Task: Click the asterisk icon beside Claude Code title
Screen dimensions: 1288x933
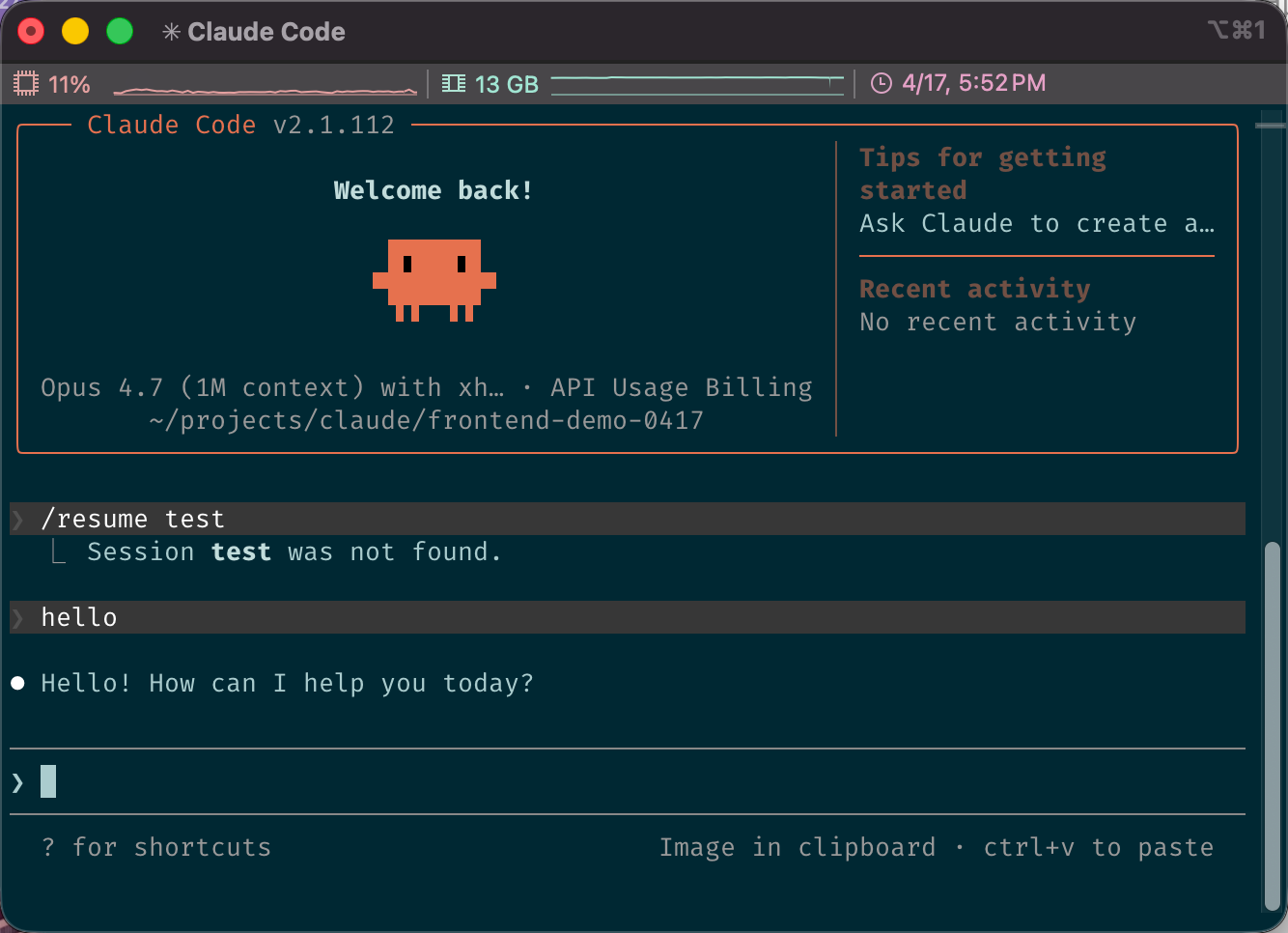Action: tap(171, 32)
